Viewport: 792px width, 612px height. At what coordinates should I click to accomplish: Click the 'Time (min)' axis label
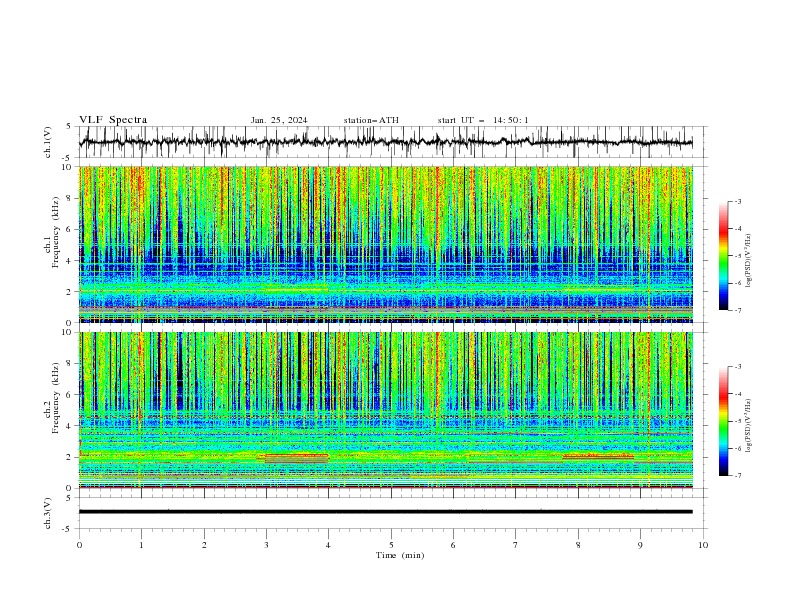tap(400, 555)
